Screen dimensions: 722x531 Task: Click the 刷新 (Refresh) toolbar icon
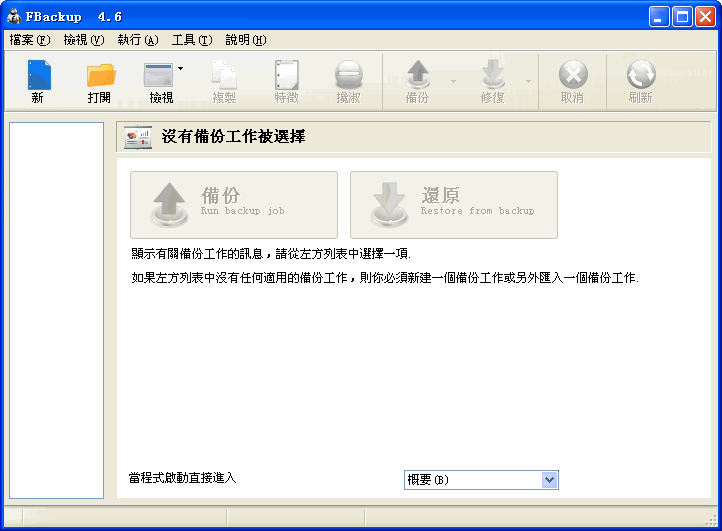click(x=640, y=82)
